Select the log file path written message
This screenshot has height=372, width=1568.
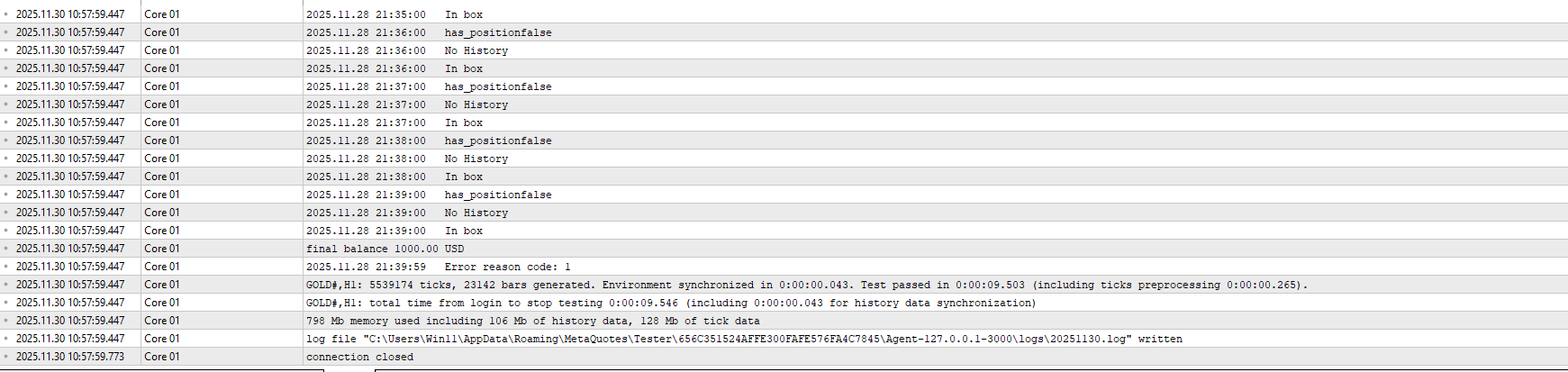click(x=743, y=339)
